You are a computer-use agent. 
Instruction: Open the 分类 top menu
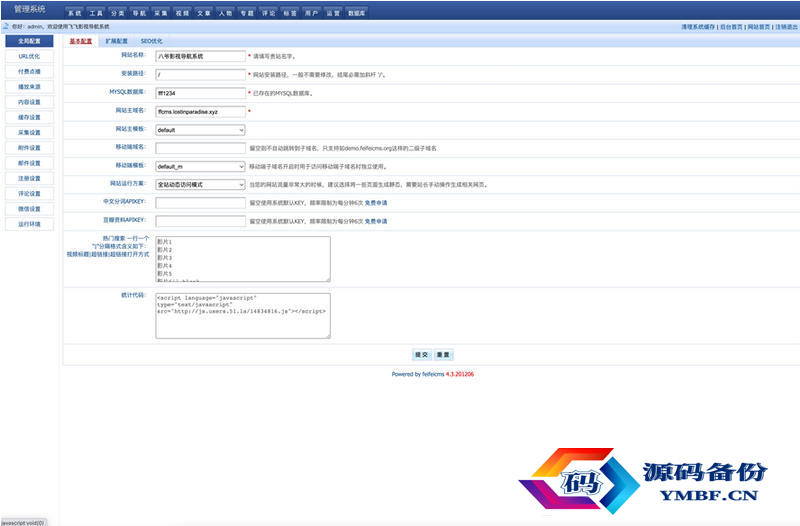[x=117, y=13]
